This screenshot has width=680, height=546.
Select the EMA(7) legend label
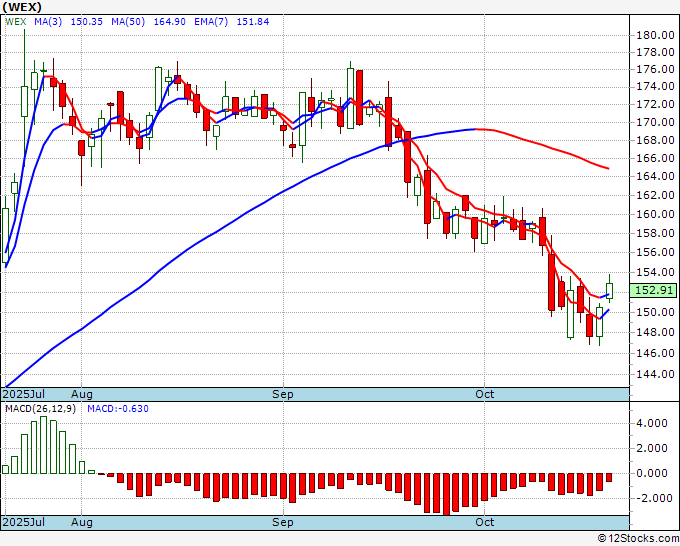[211, 22]
